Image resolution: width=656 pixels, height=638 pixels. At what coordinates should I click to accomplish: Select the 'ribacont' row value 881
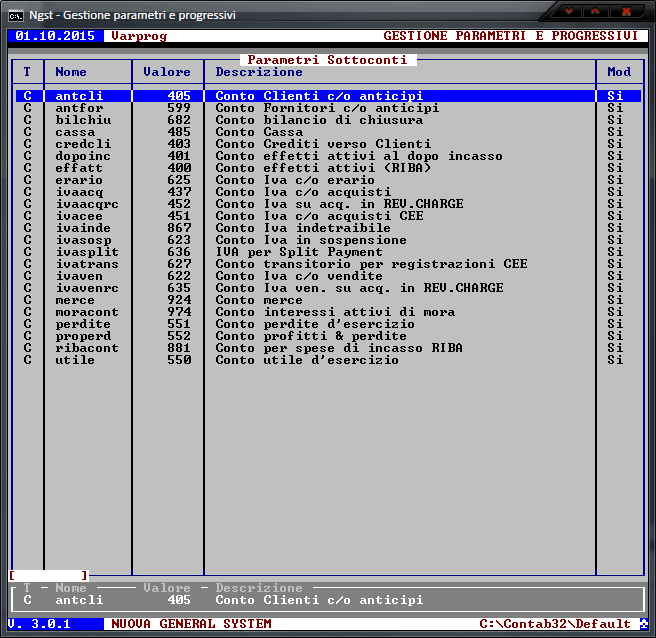(179, 348)
